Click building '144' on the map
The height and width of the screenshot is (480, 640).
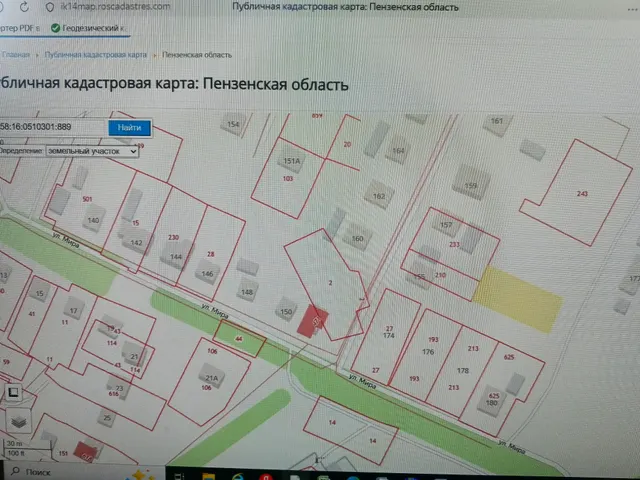(176, 257)
